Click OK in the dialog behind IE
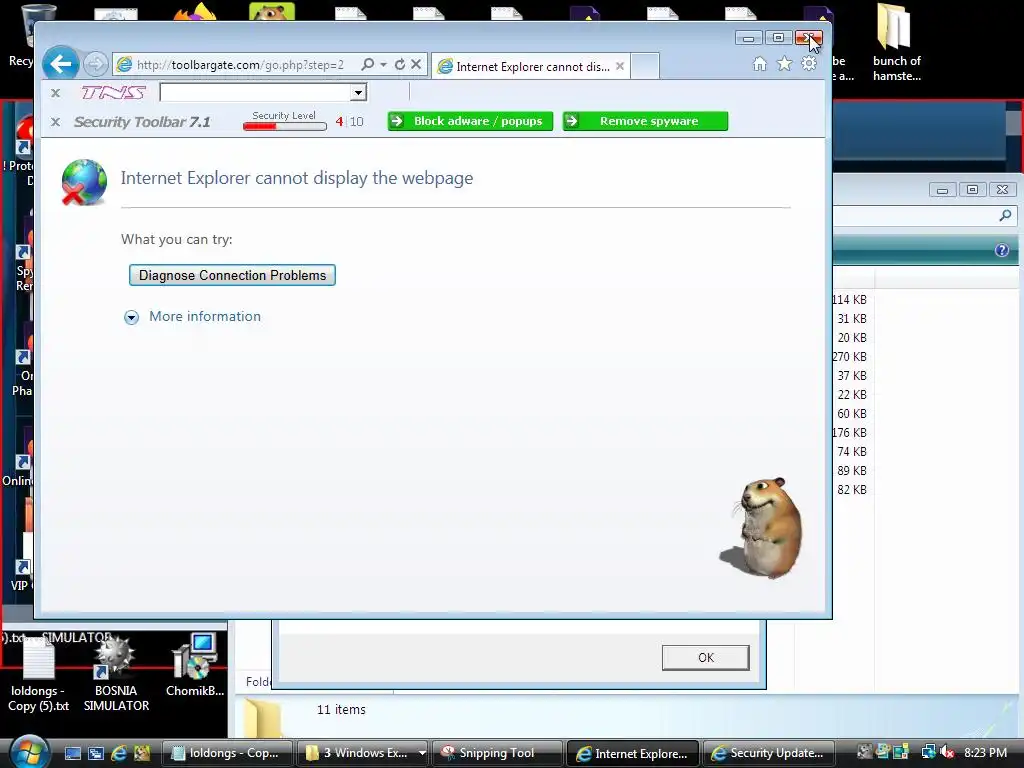Screen dimensions: 1024x768 (x=705, y=658)
